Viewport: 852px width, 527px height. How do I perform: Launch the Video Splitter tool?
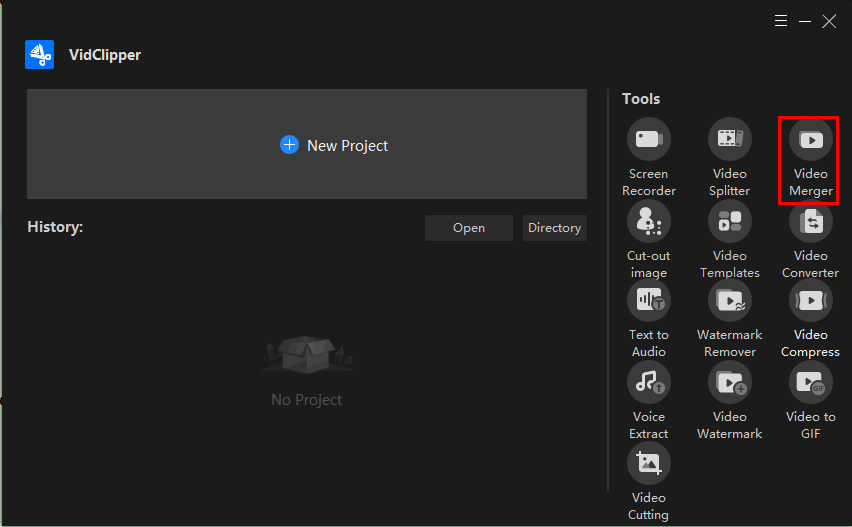coord(729,140)
